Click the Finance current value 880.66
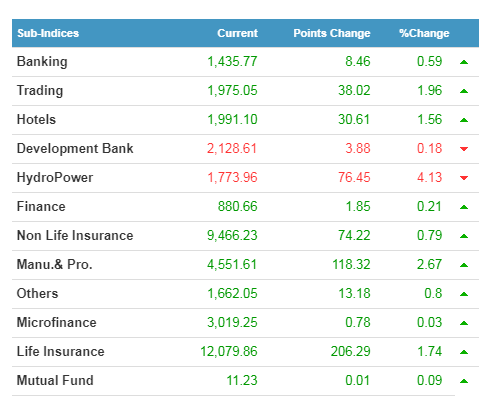 237,206
